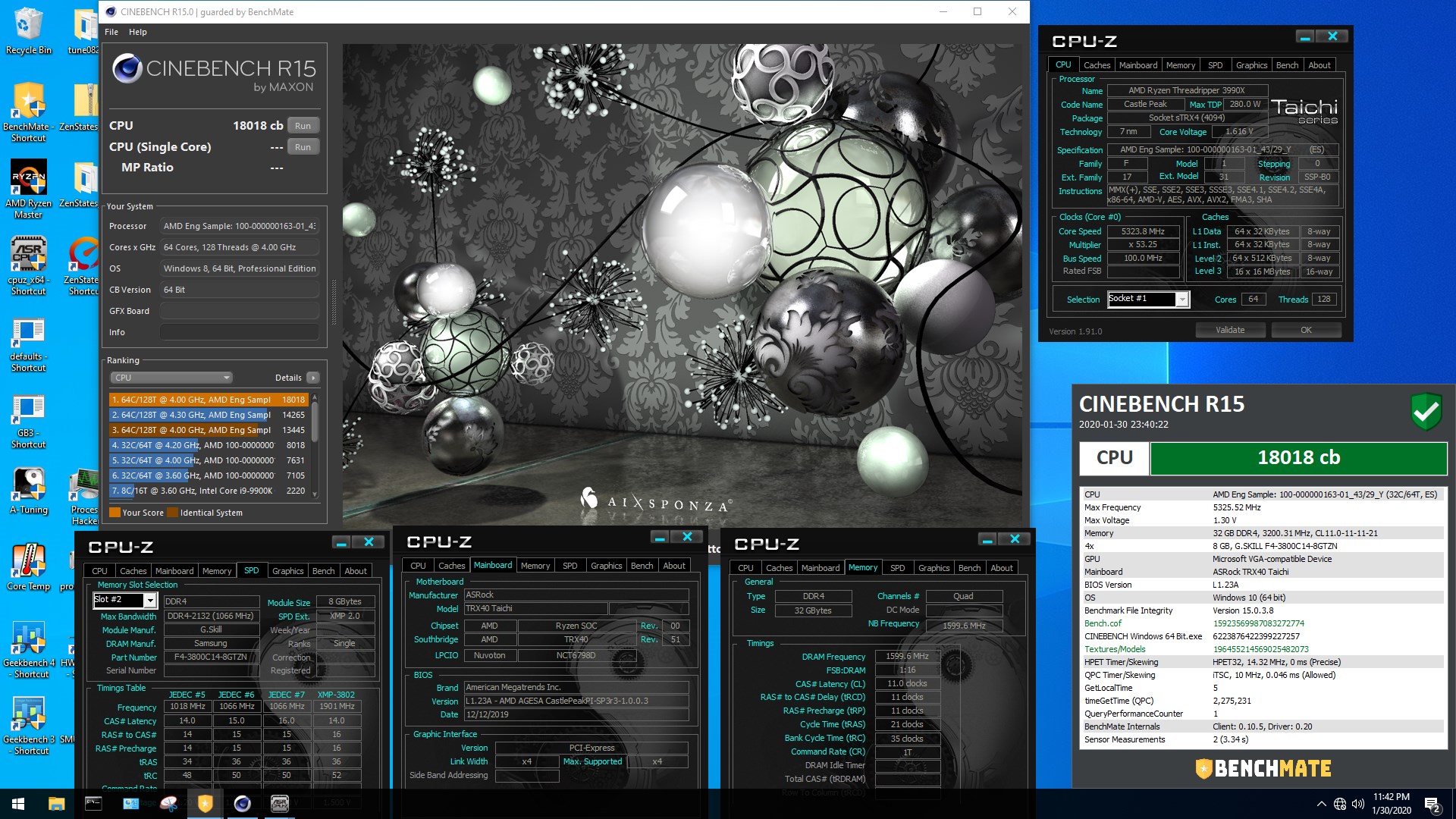Viewport: 1456px width, 819px height.
Task: Switch to Caches tab in top-right CPU-Z
Action: (1097, 65)
